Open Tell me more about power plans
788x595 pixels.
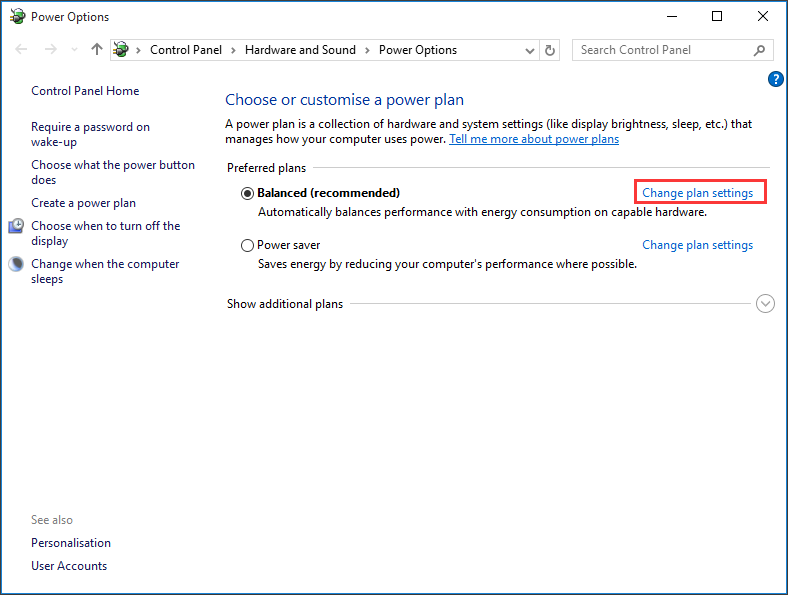pyautogui.click(x=533, y=139)
